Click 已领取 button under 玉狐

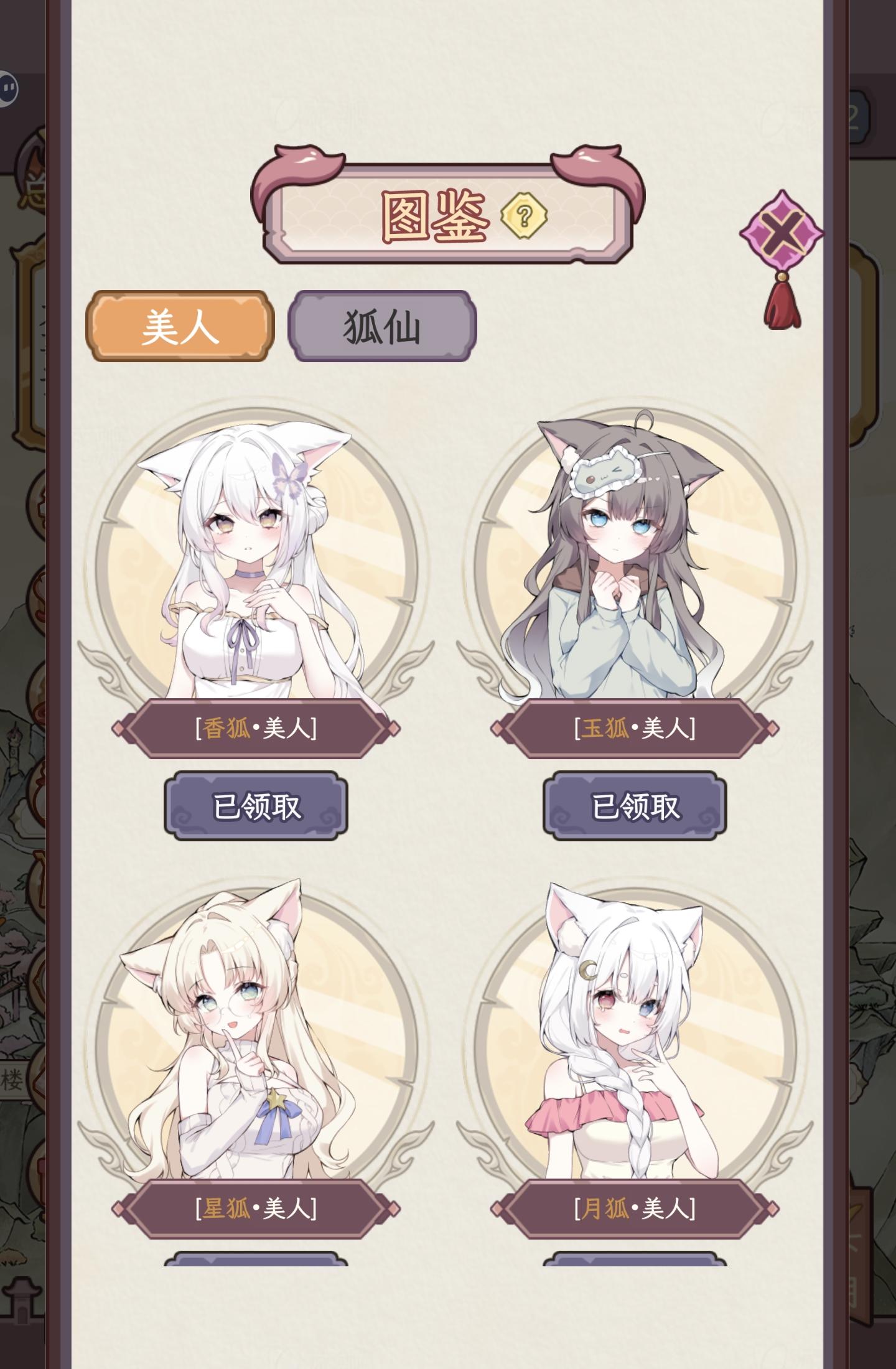(x=635, y=806)
